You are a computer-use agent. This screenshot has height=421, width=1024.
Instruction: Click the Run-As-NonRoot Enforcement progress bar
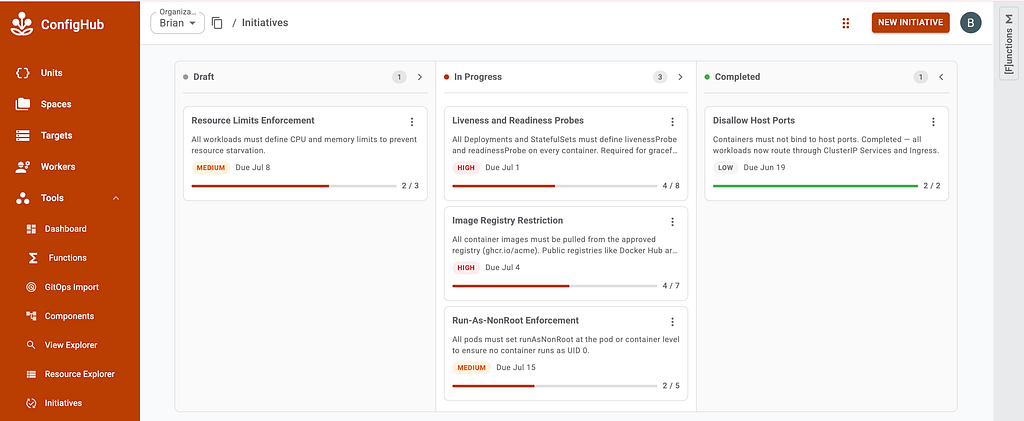(554, 386)
